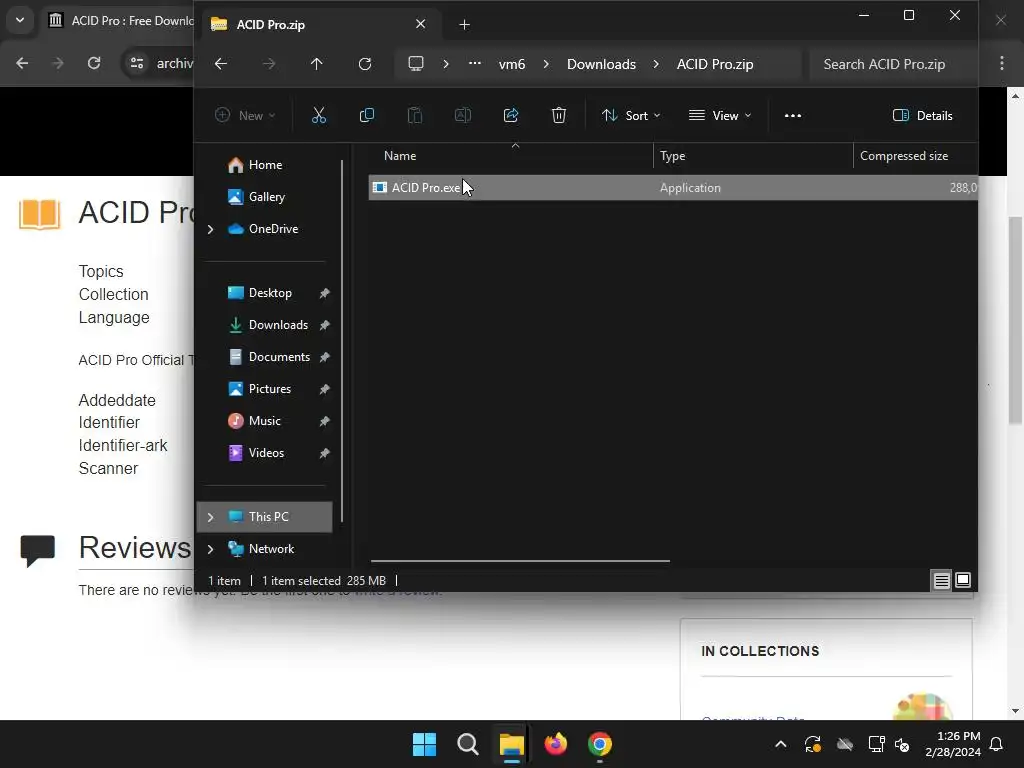Screen dimensions: 1024x768
Task: Go forward in File Explorer
Action: [269, 64]
